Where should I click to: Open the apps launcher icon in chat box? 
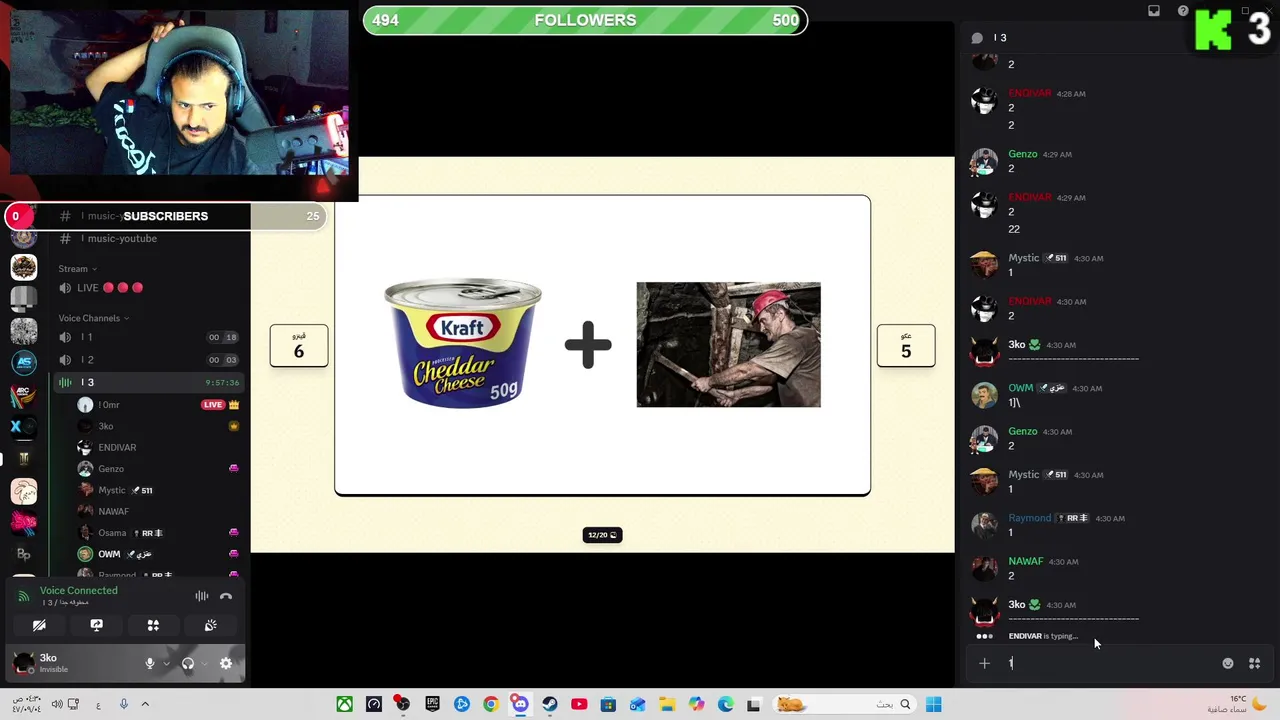coord(1254,663)
